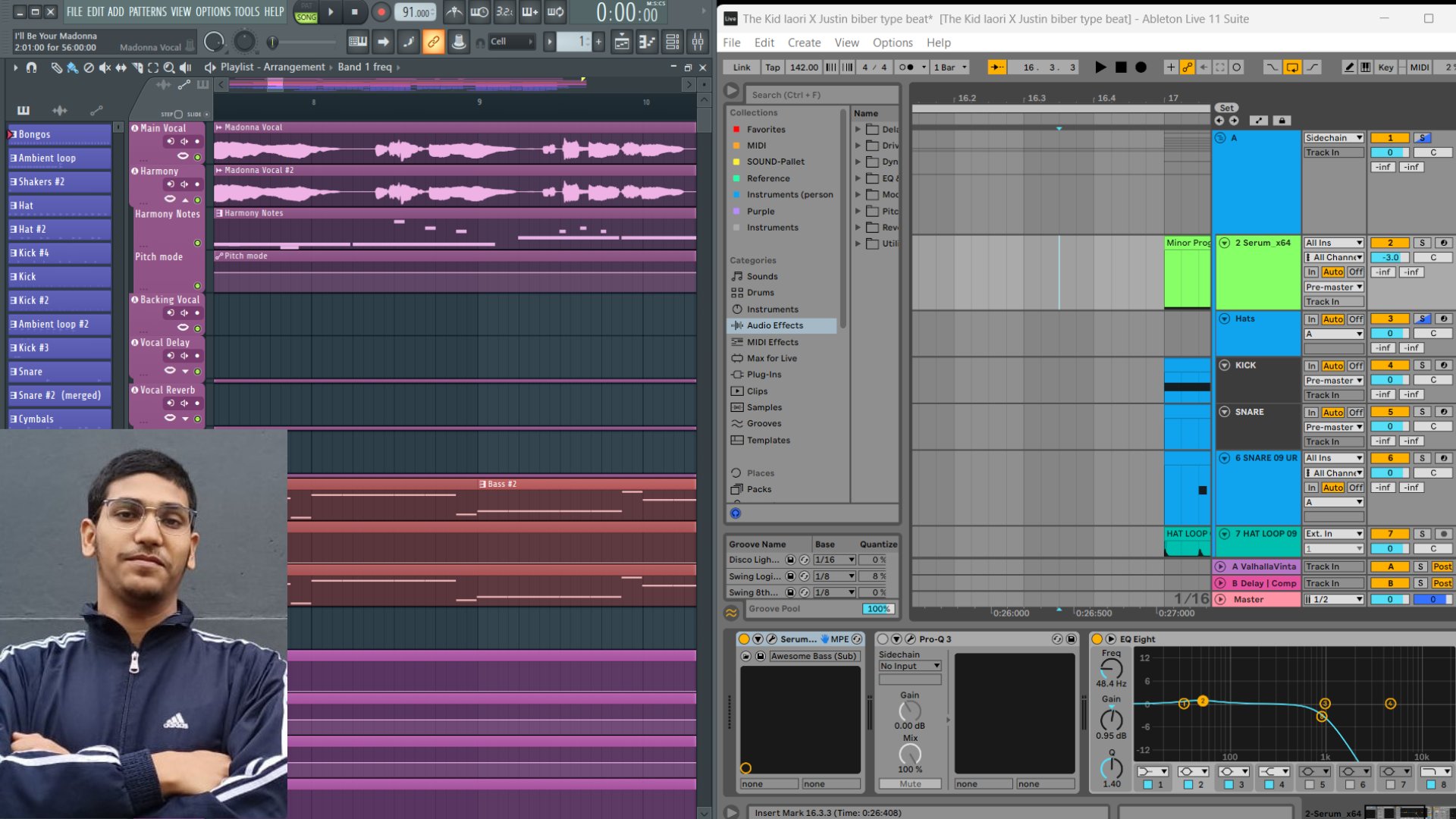Open Ableton Options menu
The image size is (1456, 819).
pos(893,42)
